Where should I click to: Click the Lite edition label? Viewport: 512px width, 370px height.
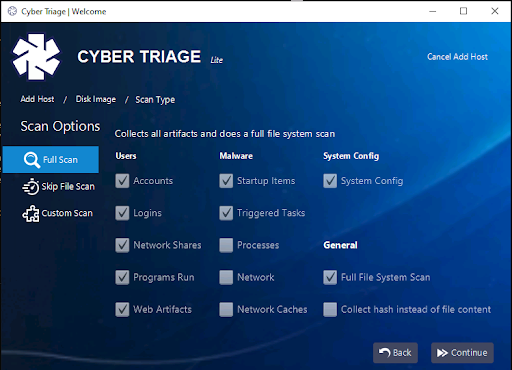pyautogui.click(x=217, y=60)
